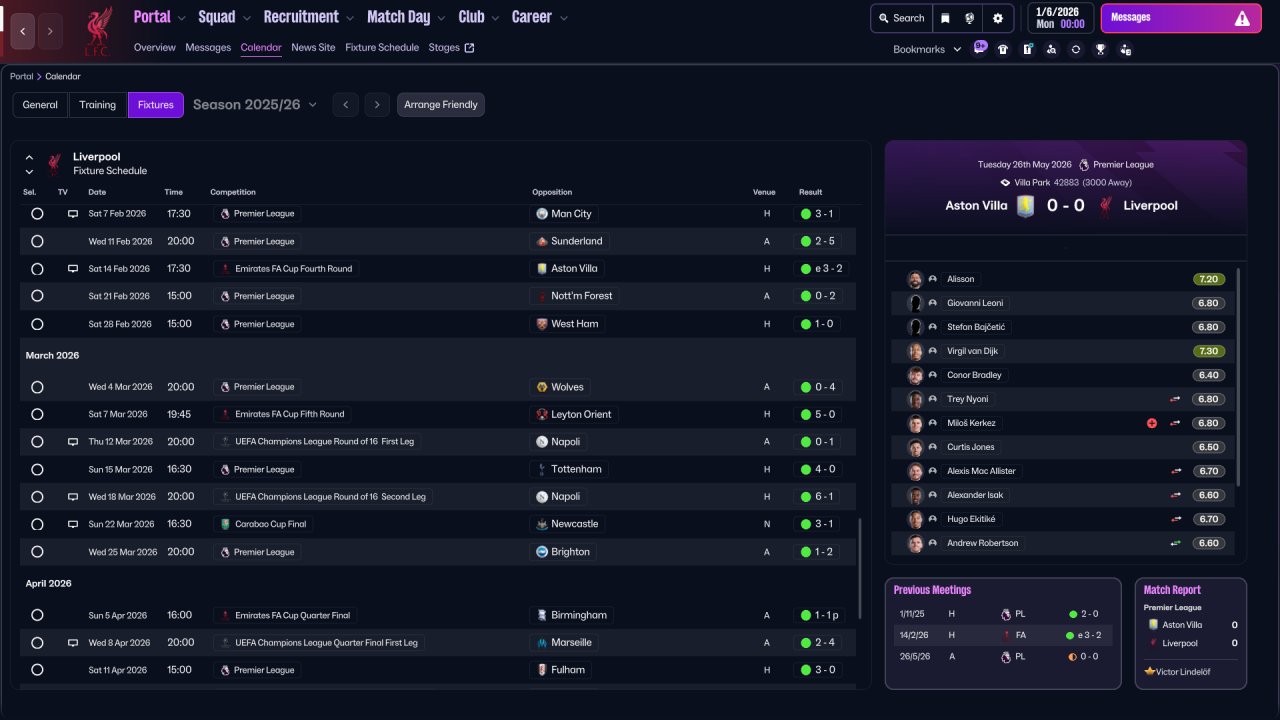Open the Overview submenu item
Viewport: 1280px width, 720px height.
point(154,47)
